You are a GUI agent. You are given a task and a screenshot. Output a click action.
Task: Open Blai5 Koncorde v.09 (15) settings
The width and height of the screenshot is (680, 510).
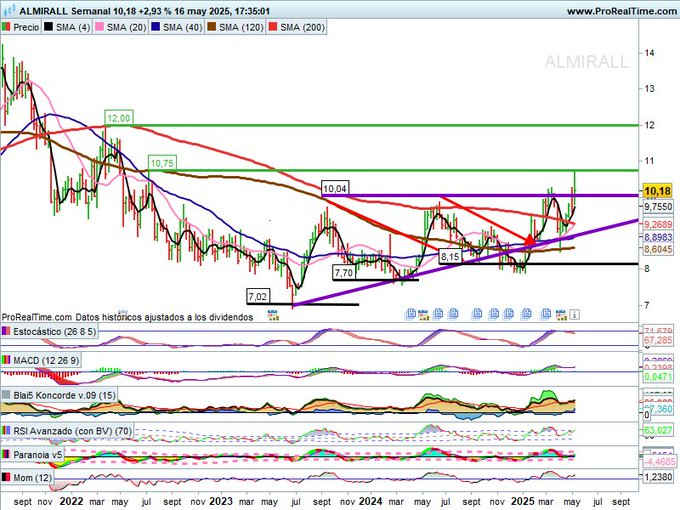64,396
